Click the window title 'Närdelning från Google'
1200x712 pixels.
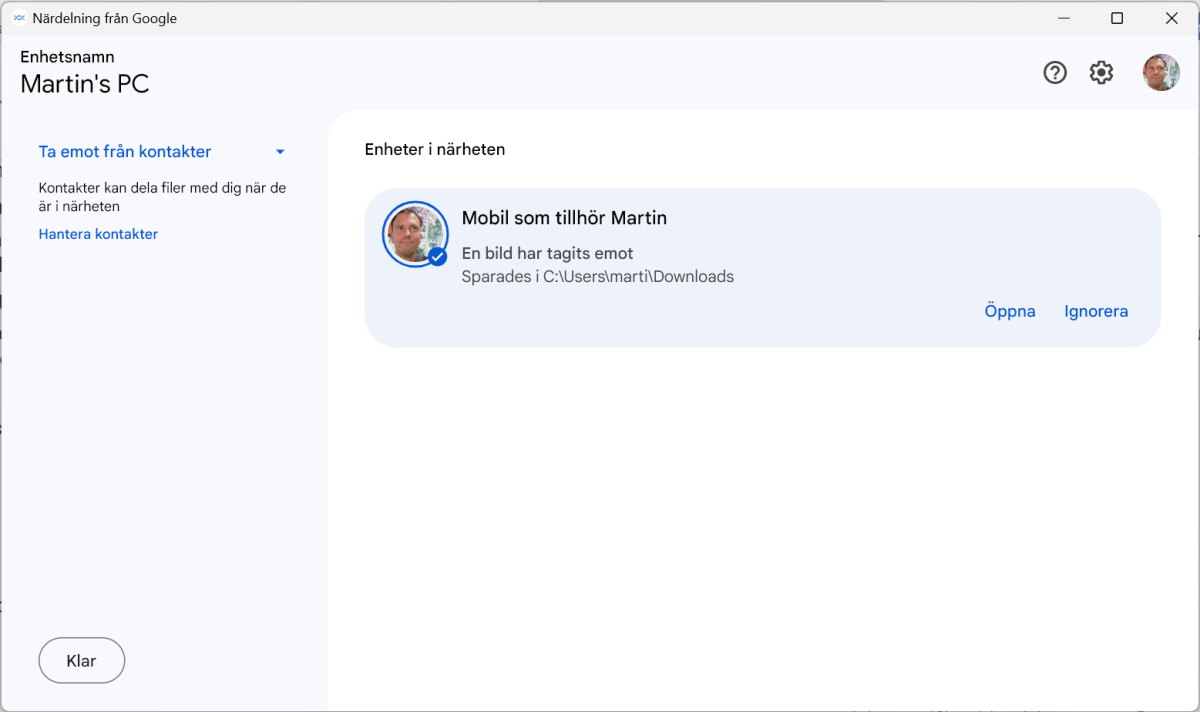point(105,18)
